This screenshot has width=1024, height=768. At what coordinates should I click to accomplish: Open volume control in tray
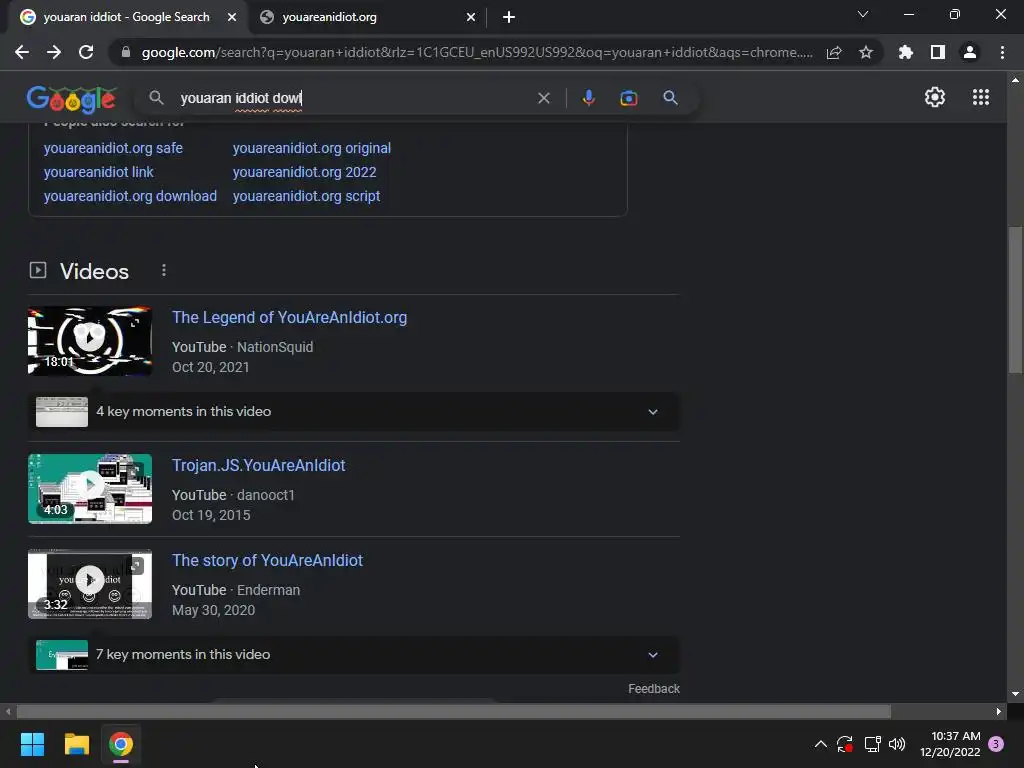[897, 744]
